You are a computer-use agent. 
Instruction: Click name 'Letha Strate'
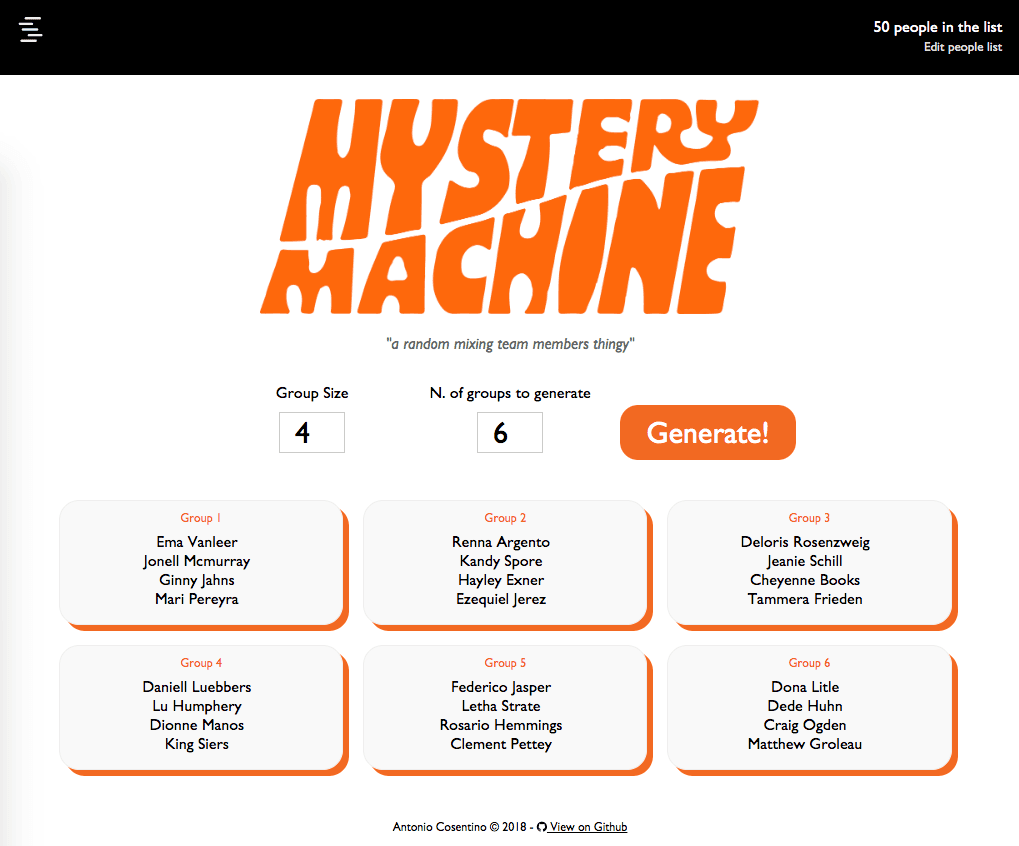(501, 706)
